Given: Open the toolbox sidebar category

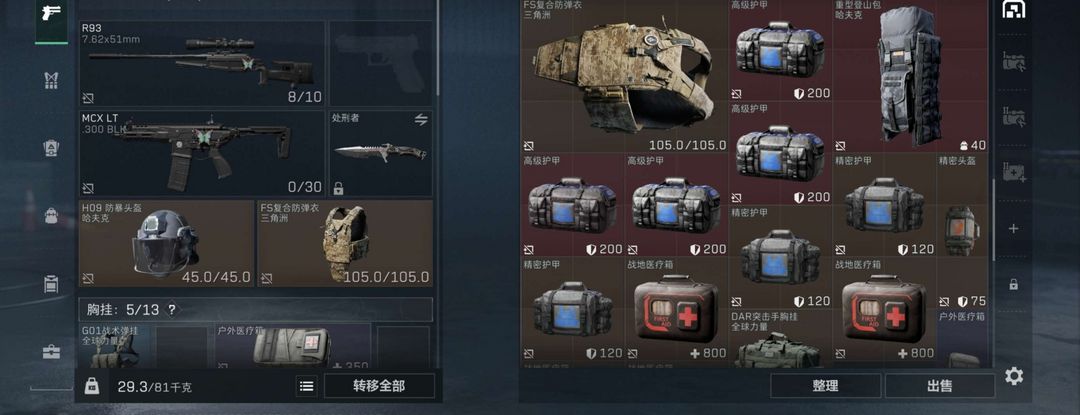Looking at the screenshot, I should point(52,352).
